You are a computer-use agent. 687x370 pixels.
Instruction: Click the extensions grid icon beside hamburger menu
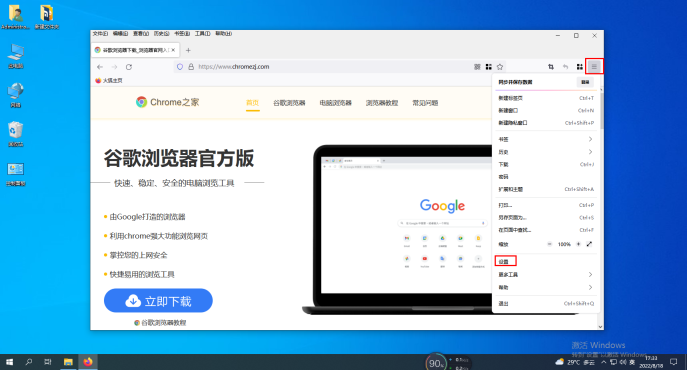[580, 67]
